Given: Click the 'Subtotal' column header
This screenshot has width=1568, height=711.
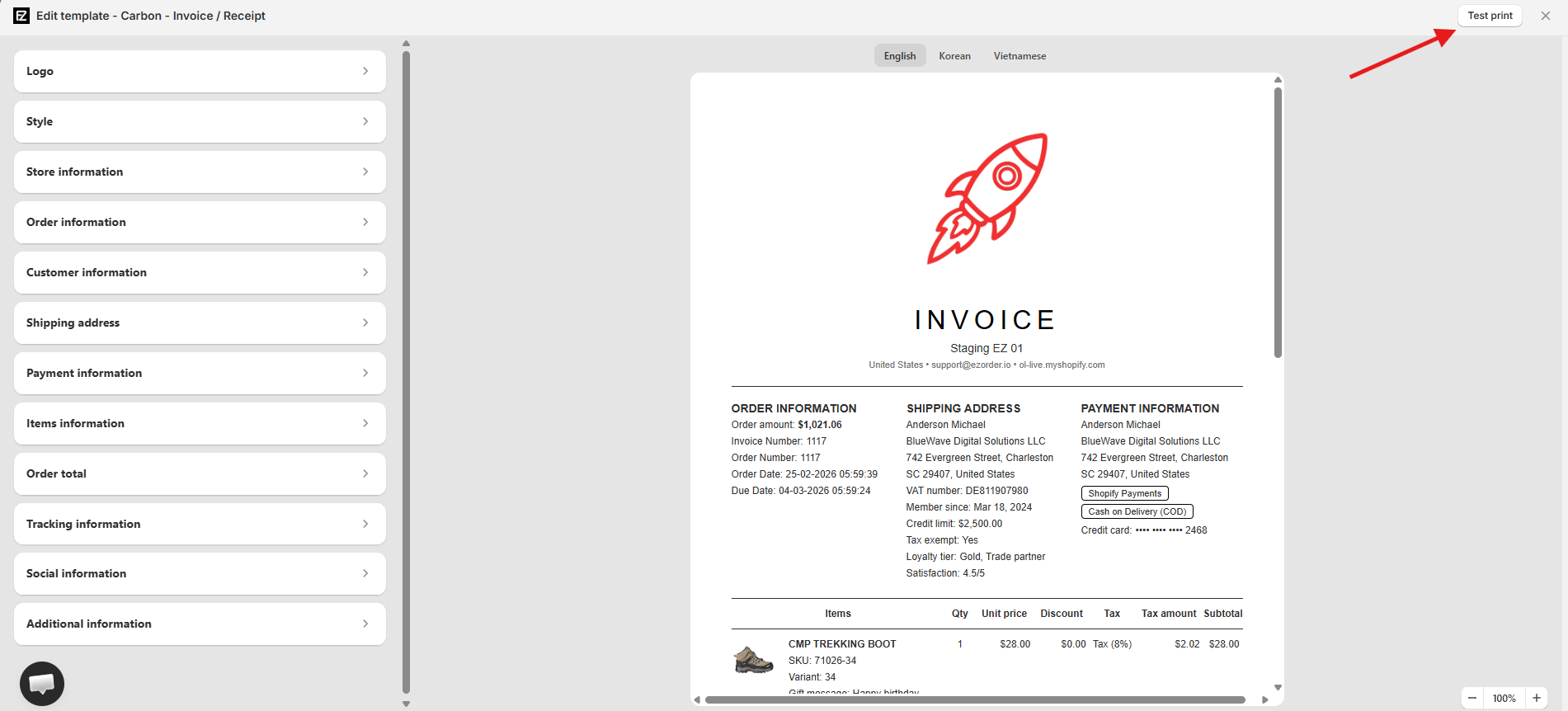Looking at the screenshot, I should [x=1222, y=614].
